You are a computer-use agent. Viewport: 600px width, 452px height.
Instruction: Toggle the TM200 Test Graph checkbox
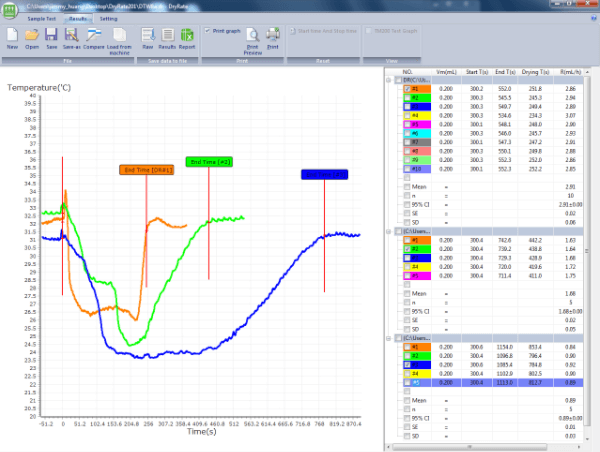click(368, 31)
